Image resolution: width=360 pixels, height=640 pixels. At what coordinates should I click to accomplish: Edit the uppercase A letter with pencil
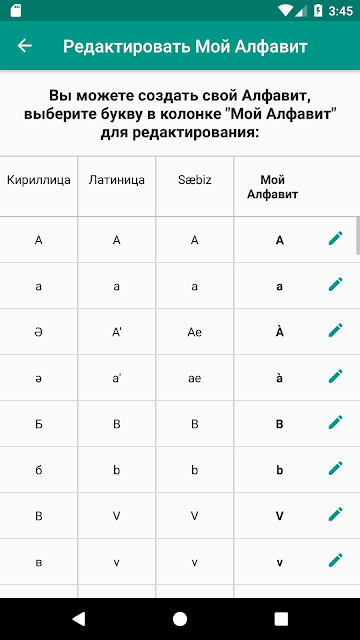pyautogui.click(x=336, y=238)
